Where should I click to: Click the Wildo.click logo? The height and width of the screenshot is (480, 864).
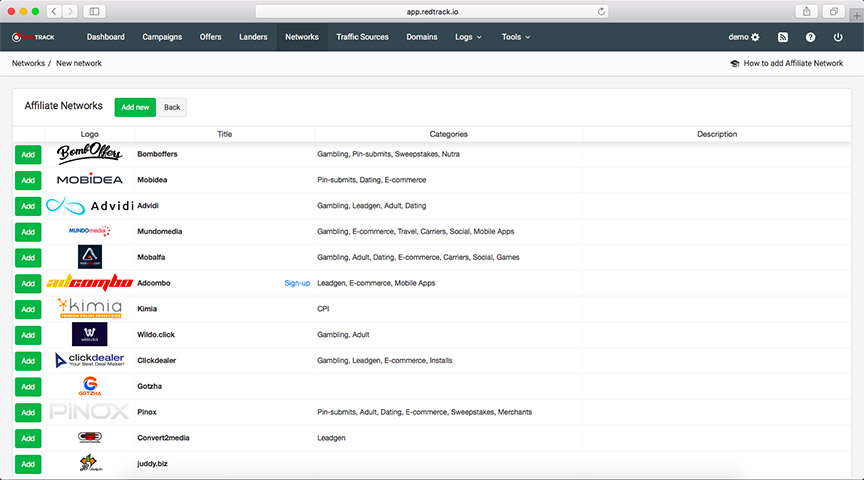(89, 334)
